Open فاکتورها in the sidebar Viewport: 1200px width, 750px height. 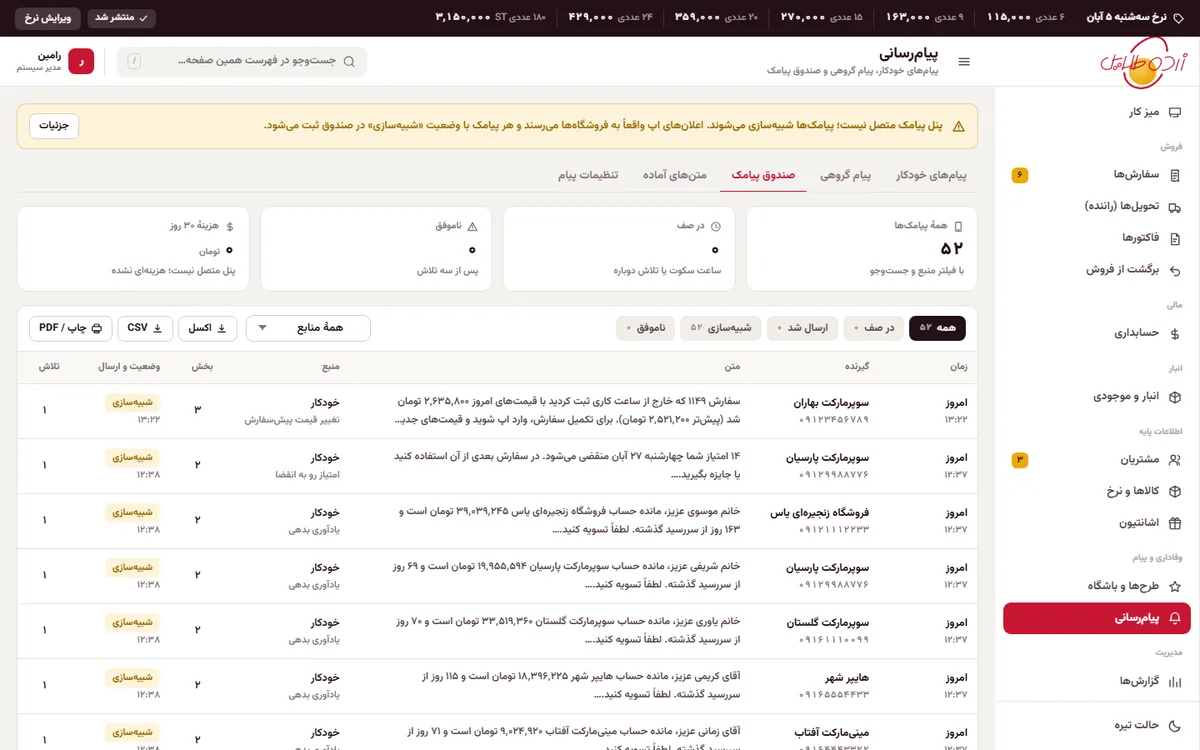coord(1097,238)
